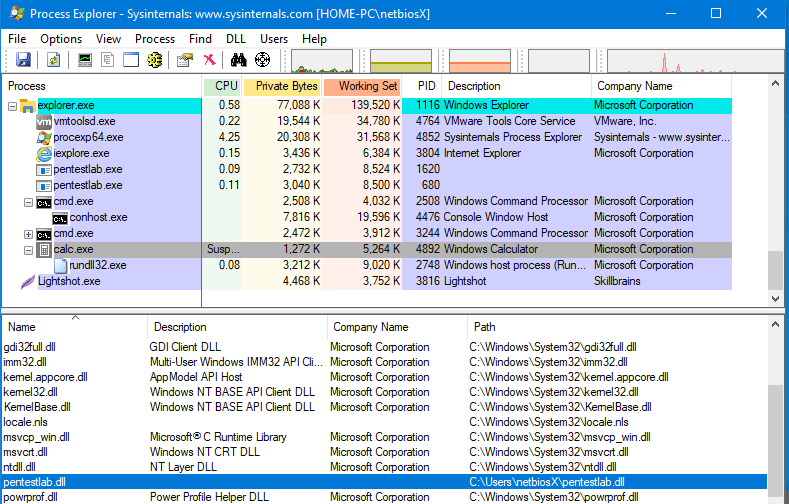Image resolution: width=789 pixels, height=504 pixels.
Task: Click the process list vertical scrollbar down arrow
Action: click(776, 298)
